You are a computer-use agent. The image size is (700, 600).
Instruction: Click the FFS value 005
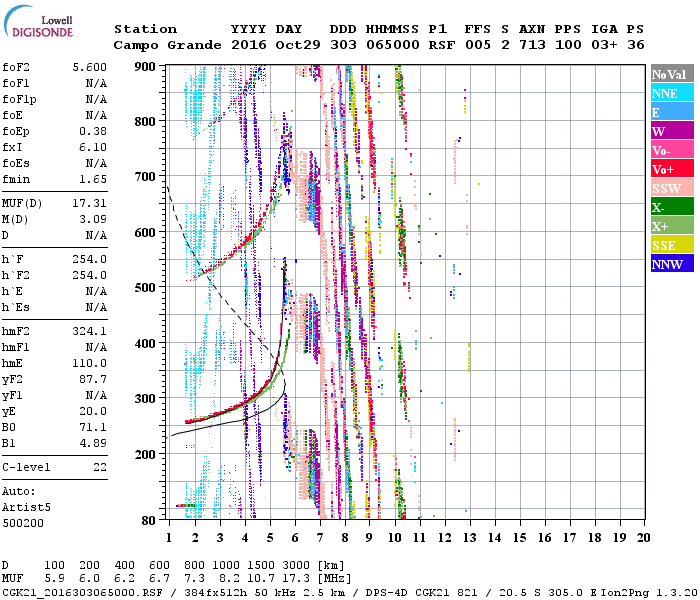478,45
